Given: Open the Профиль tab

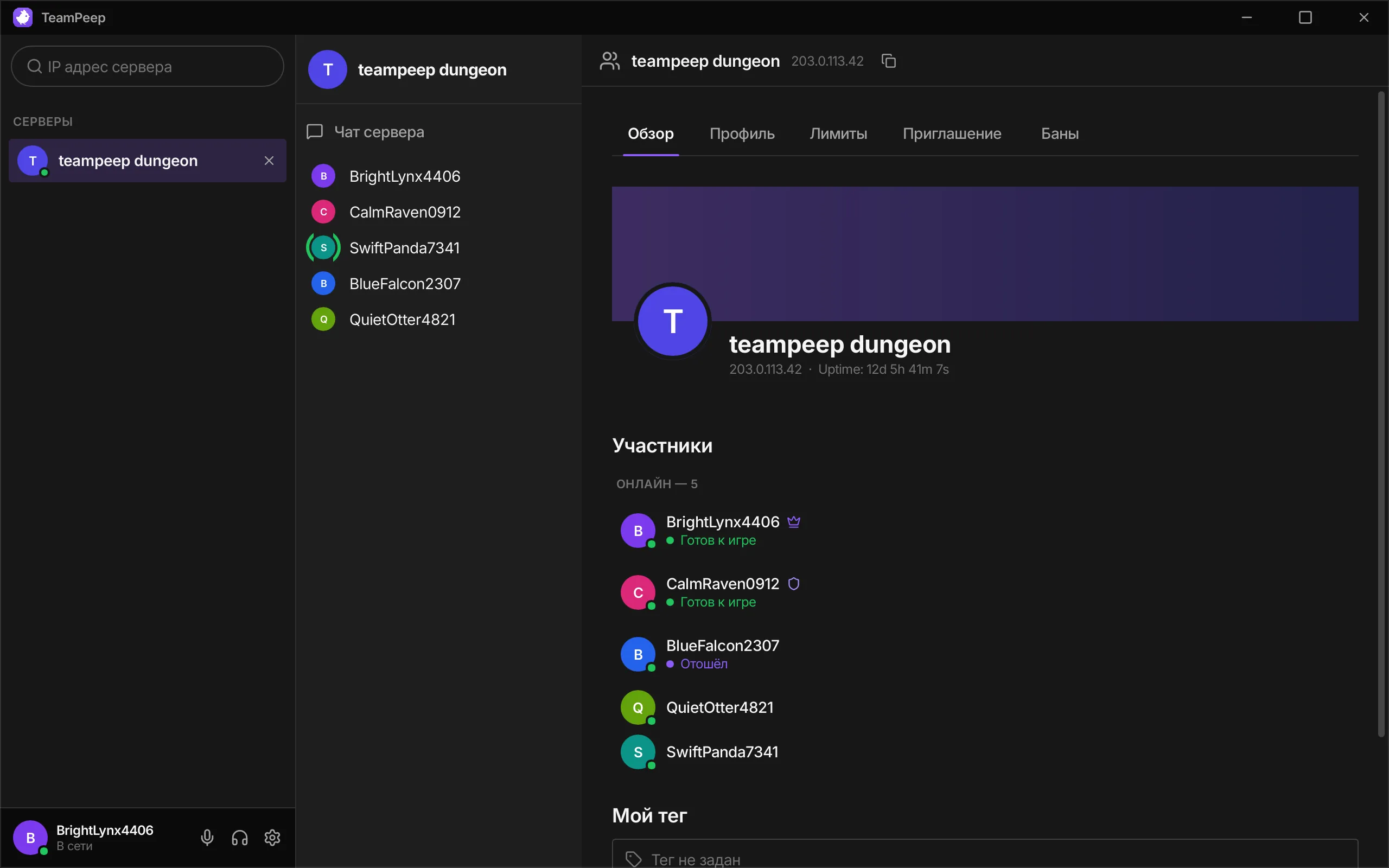Looking at the screenshot, I should pos(742,134).
